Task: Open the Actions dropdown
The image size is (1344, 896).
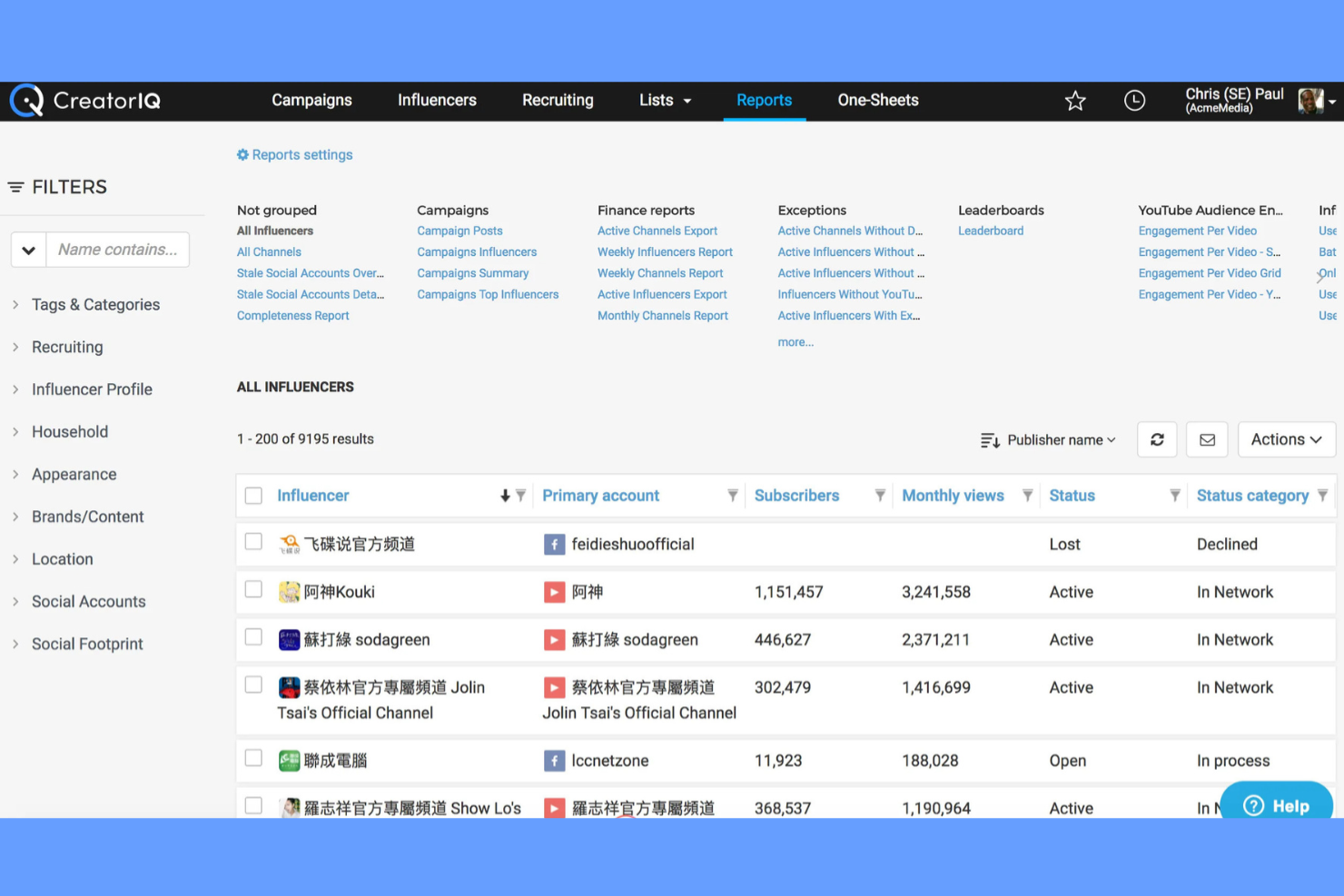Action: [1286, 439]
